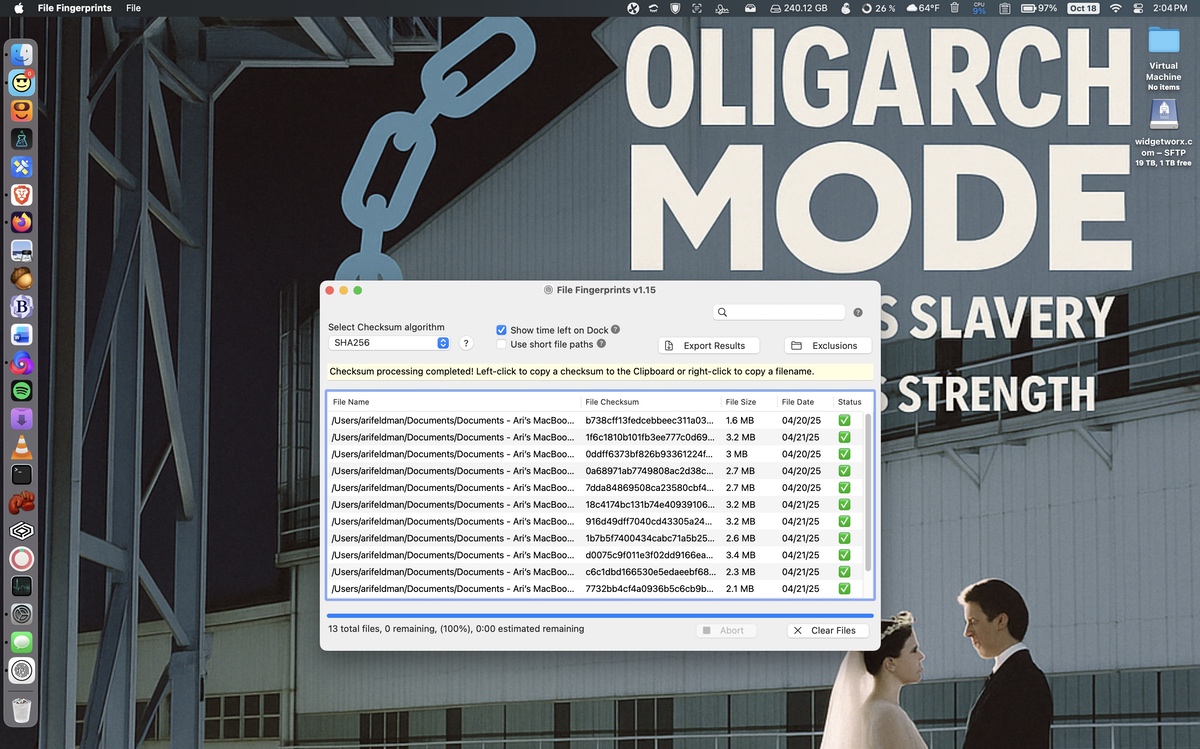This screenshot has height=749, width=1200.
Task: Open VLC media player from the Dock
Action: [21, 447]
